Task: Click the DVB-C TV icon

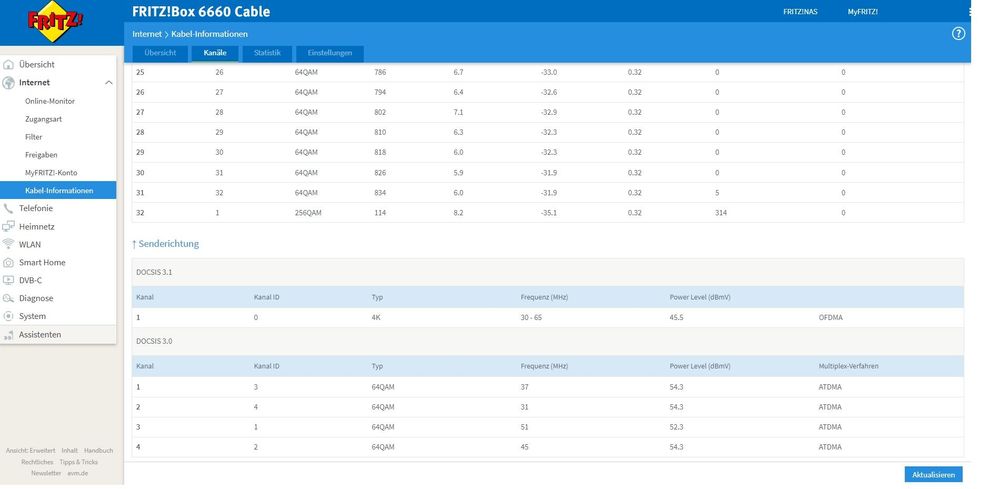Action: point(8,280)
